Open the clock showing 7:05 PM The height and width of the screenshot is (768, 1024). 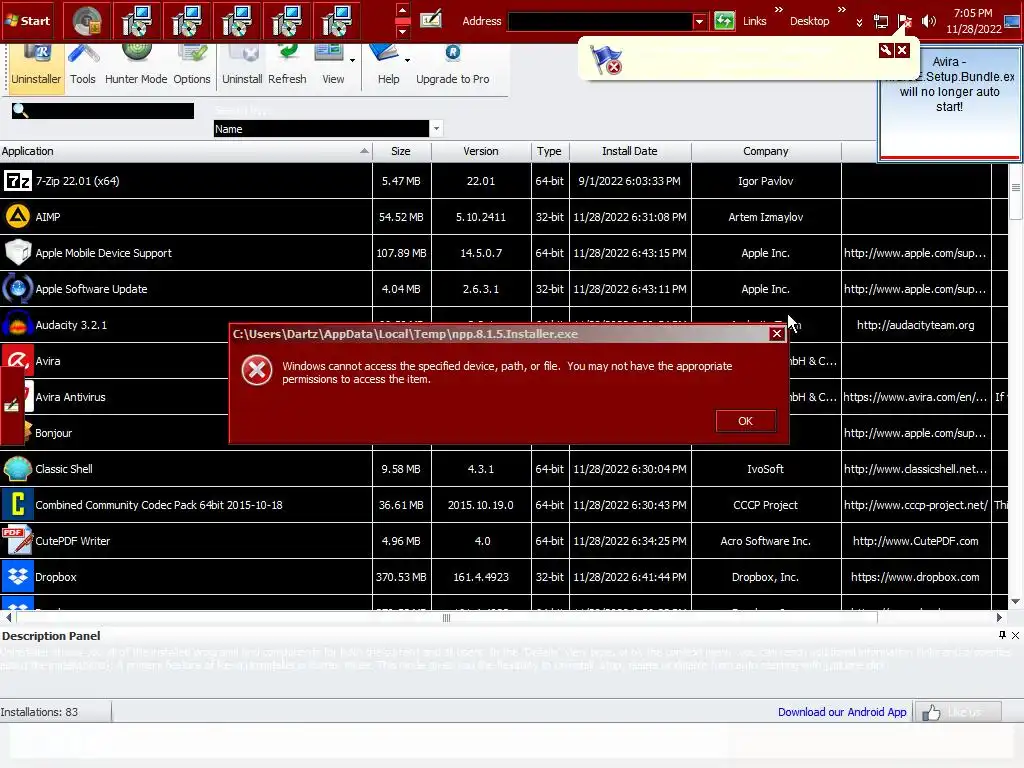tap(973, 21)
